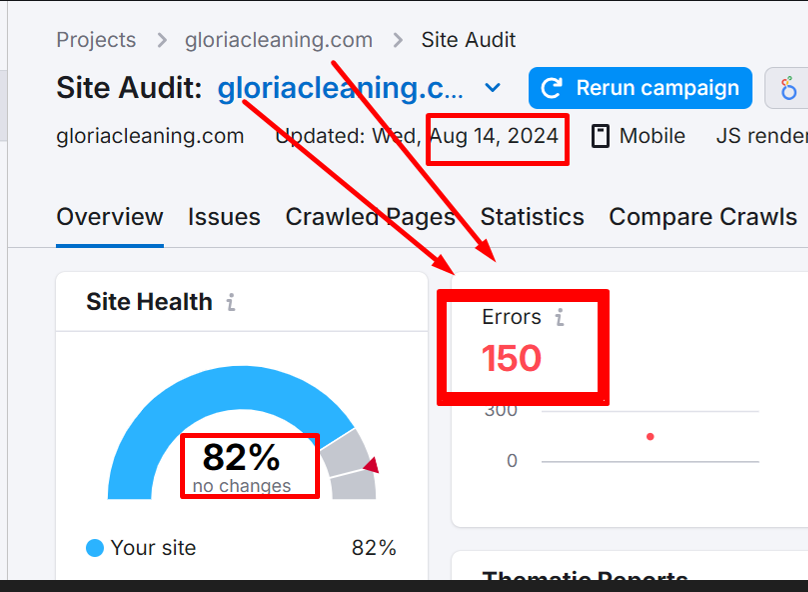Click the blue Your site legend dot
808x592 pixels.
click(95, 548)
